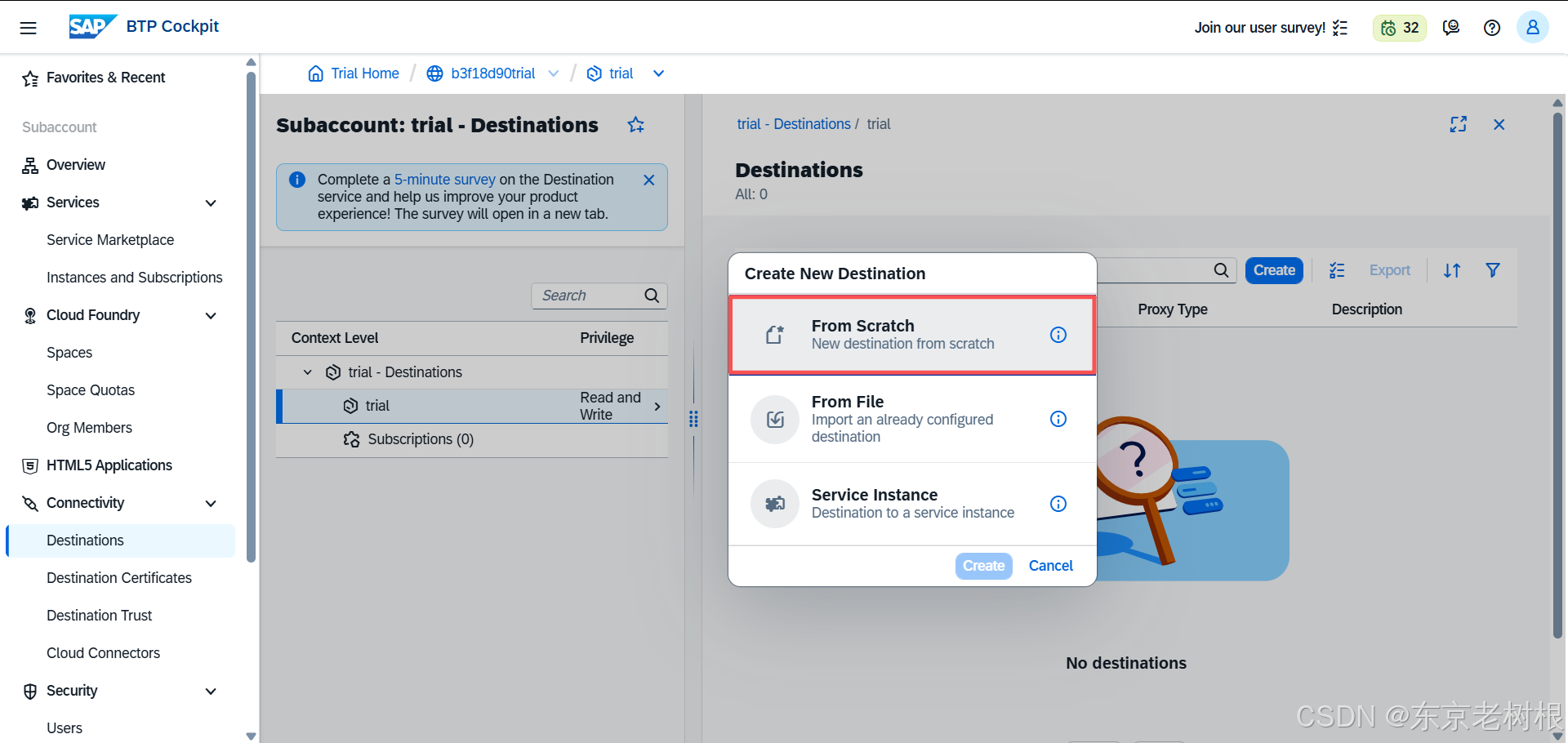This screenshot has width=1568, height=743.
Task: Open sort options for destinations table
Action: pyautogui.click(x=1452, y=270)
